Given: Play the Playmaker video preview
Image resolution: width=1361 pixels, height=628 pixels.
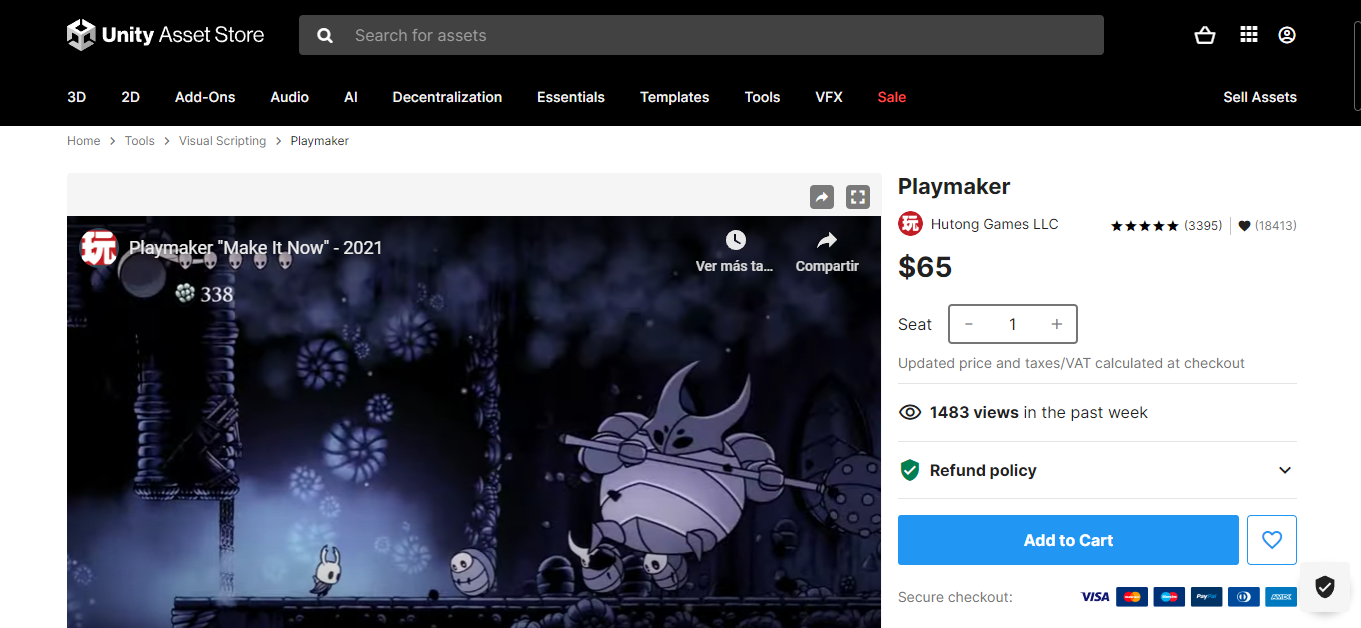Looking at the screenshot, I should 474,420.
